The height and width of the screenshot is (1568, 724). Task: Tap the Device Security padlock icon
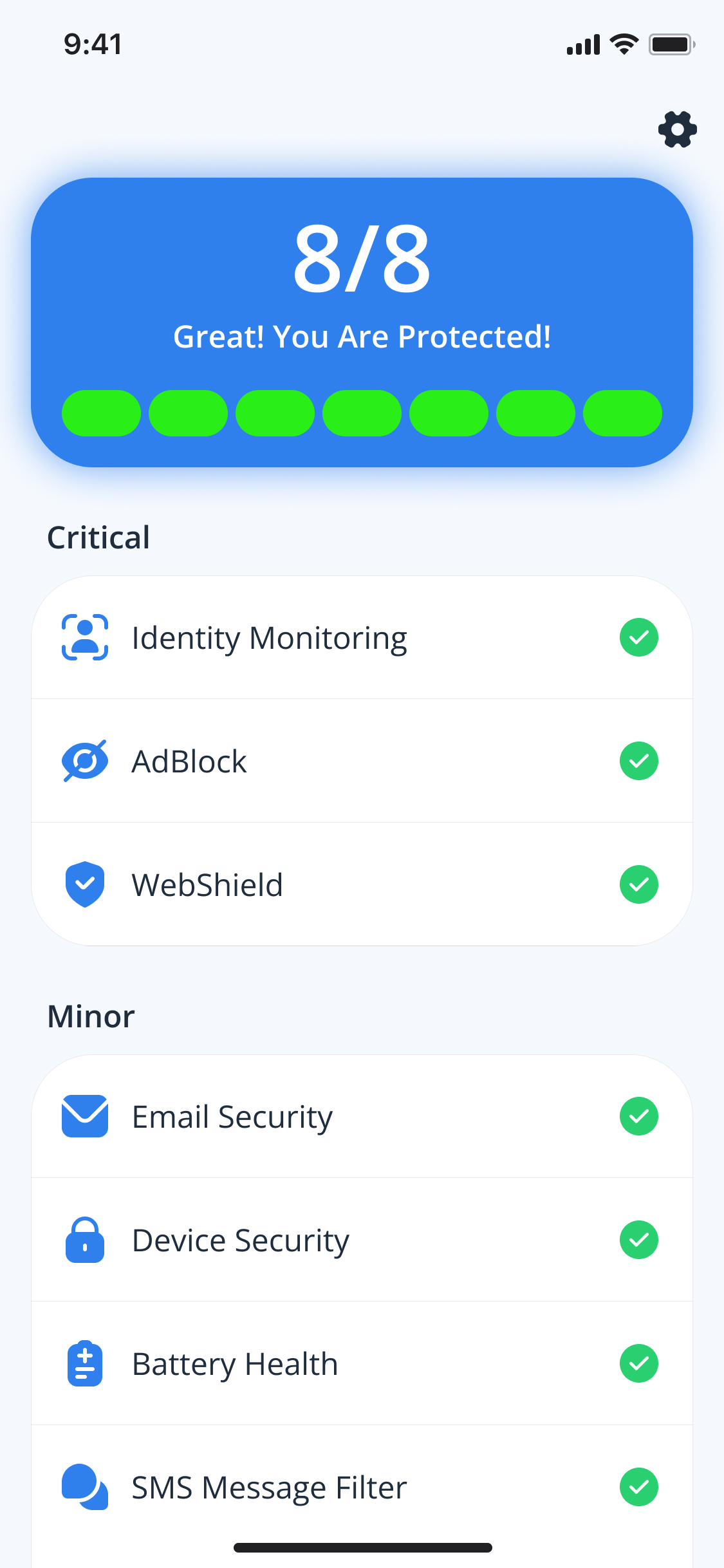tap(85, 1240)
